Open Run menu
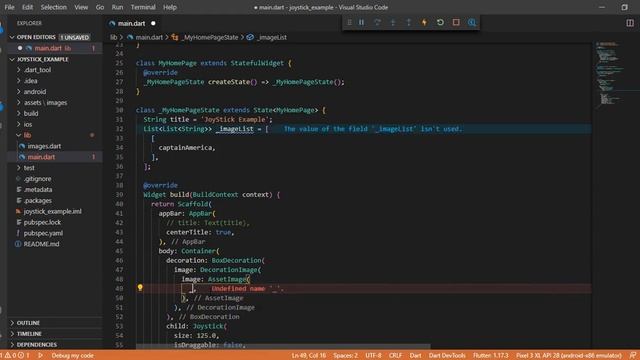Image resolution: width=640 pixels, height=360 pixels. point(117,7)
